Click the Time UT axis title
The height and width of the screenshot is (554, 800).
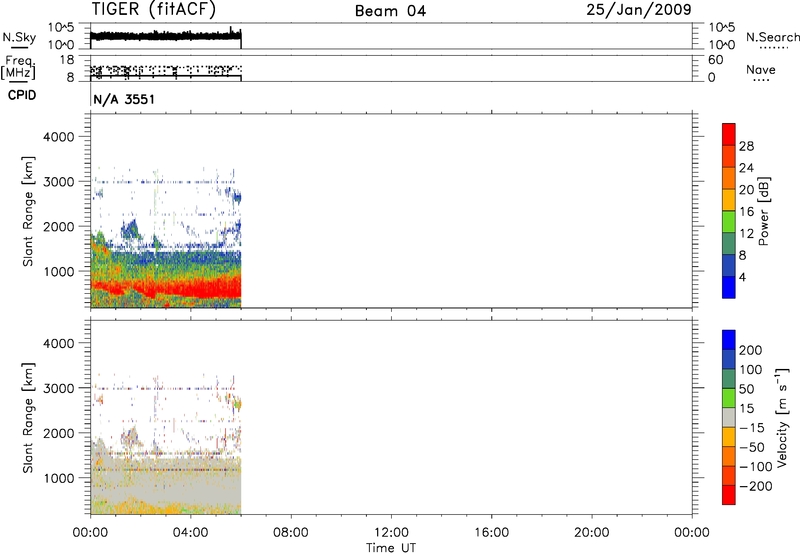pyautogui.click(x=391, y=548)
